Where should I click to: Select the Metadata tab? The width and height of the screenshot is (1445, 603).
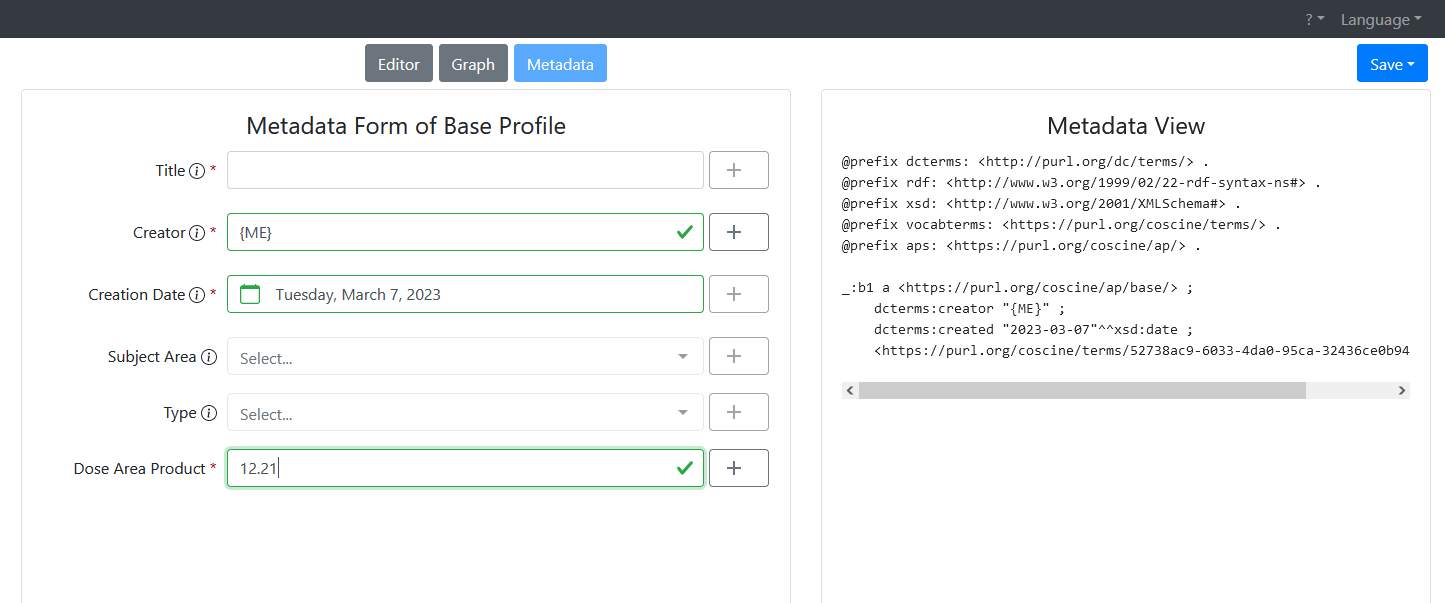[560, 63]
